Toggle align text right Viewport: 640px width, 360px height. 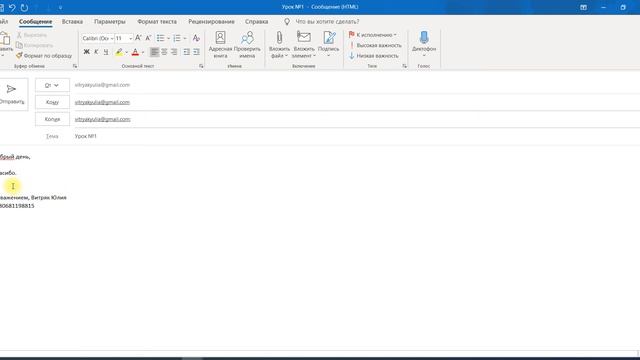click(x=174, y=52)
